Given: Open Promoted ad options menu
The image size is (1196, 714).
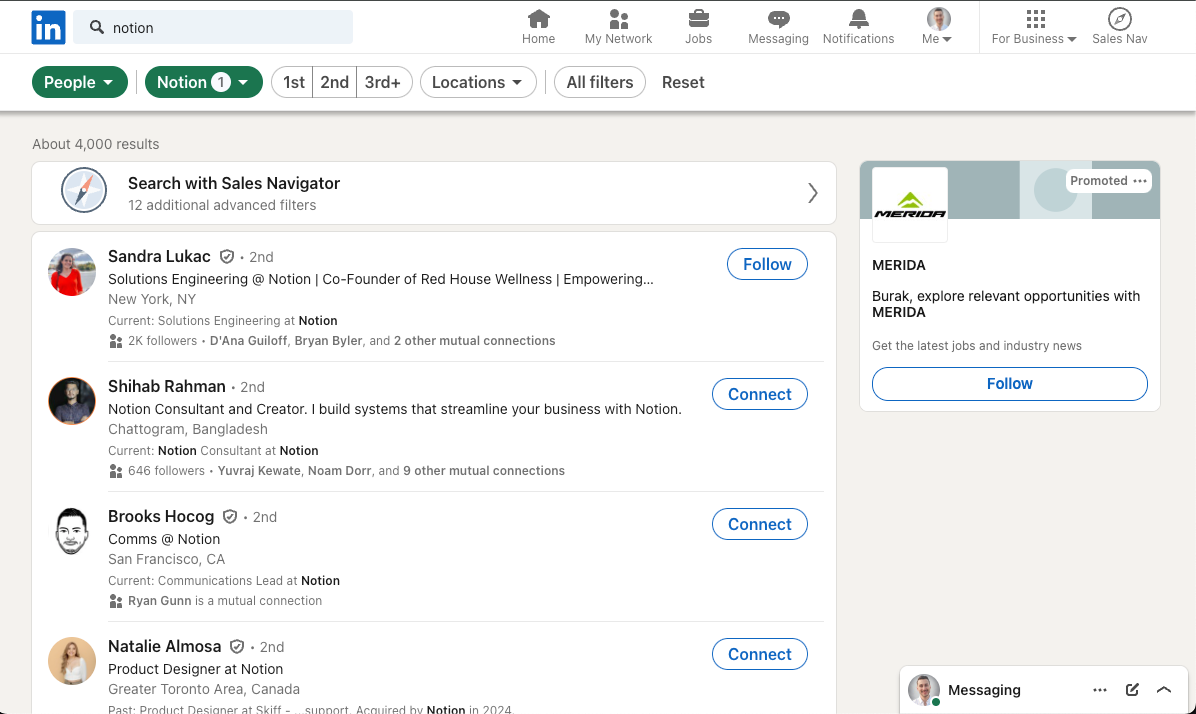Looking at the screenshot, I should (1140, 181).
